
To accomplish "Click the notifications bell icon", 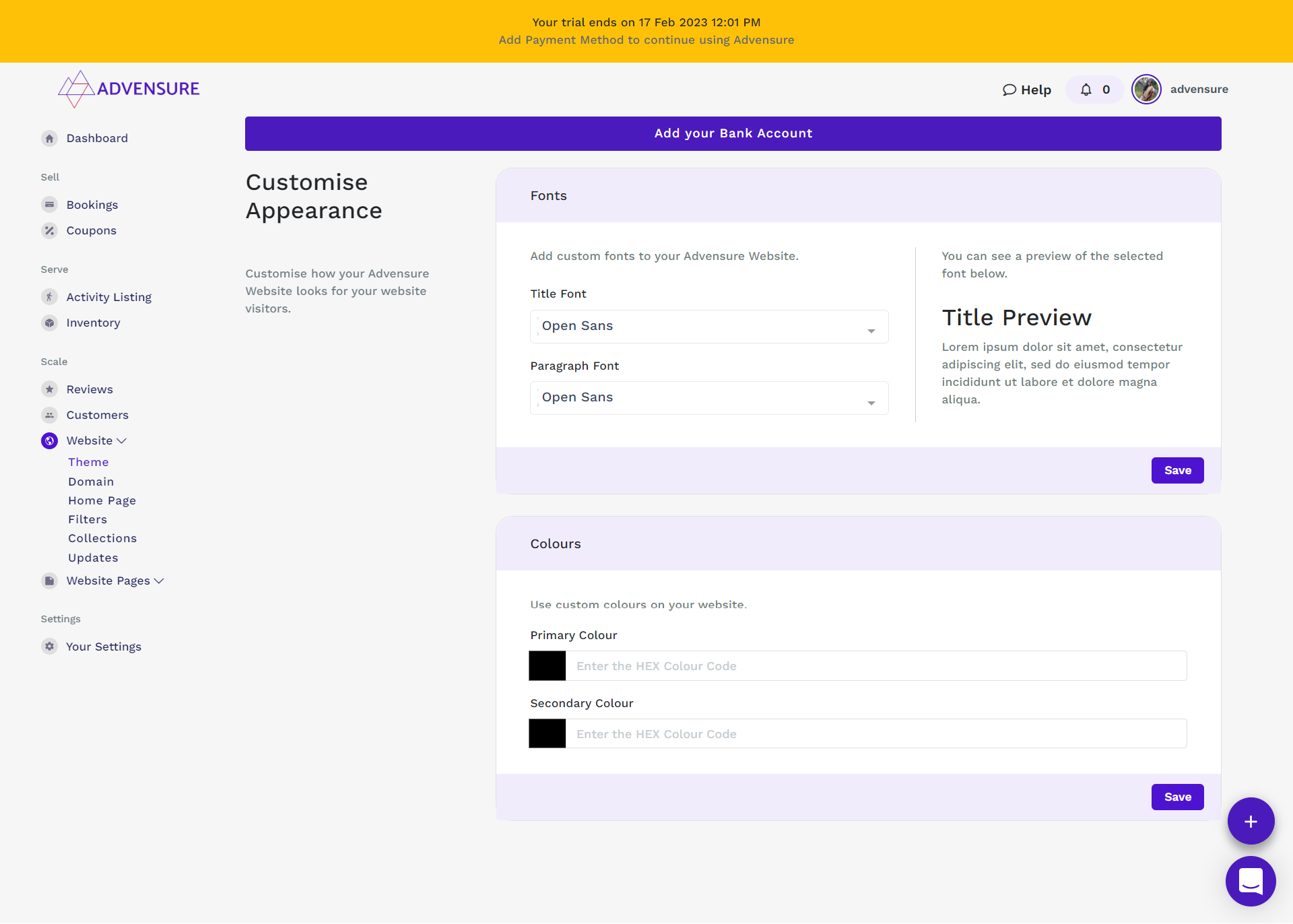I will click(x=1085, y=89).
